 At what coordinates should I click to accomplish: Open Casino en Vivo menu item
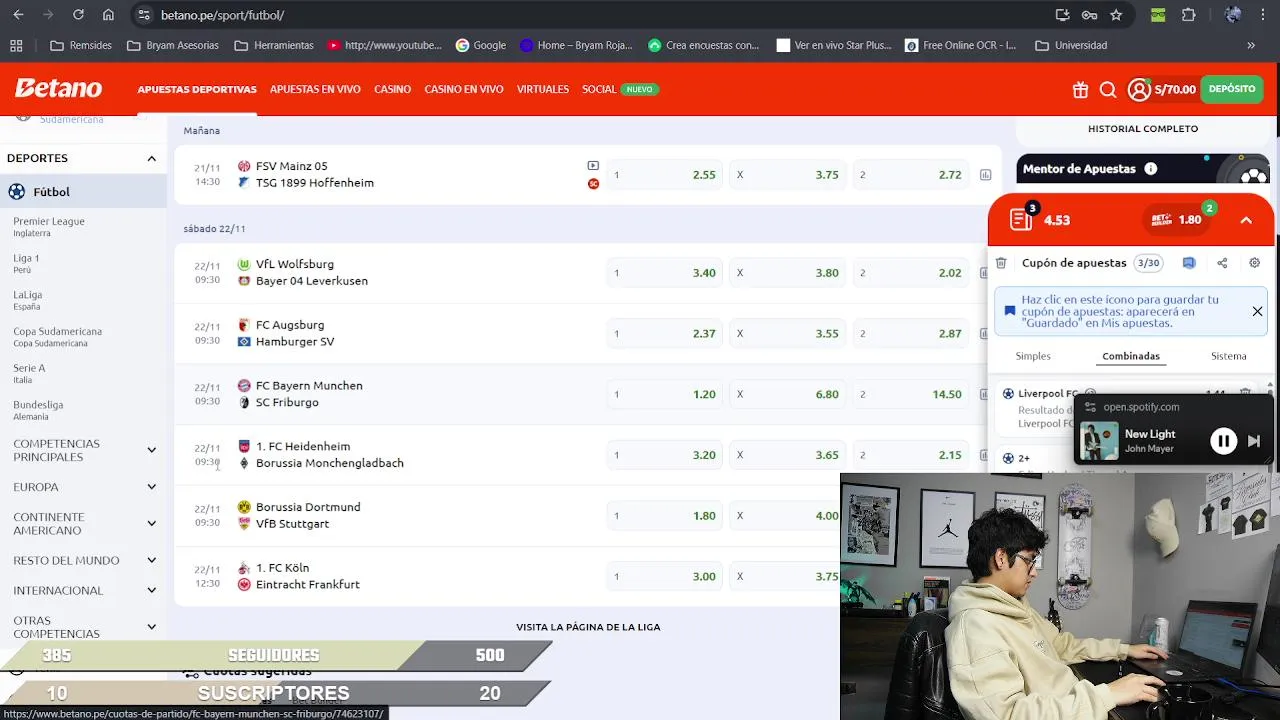464,89
